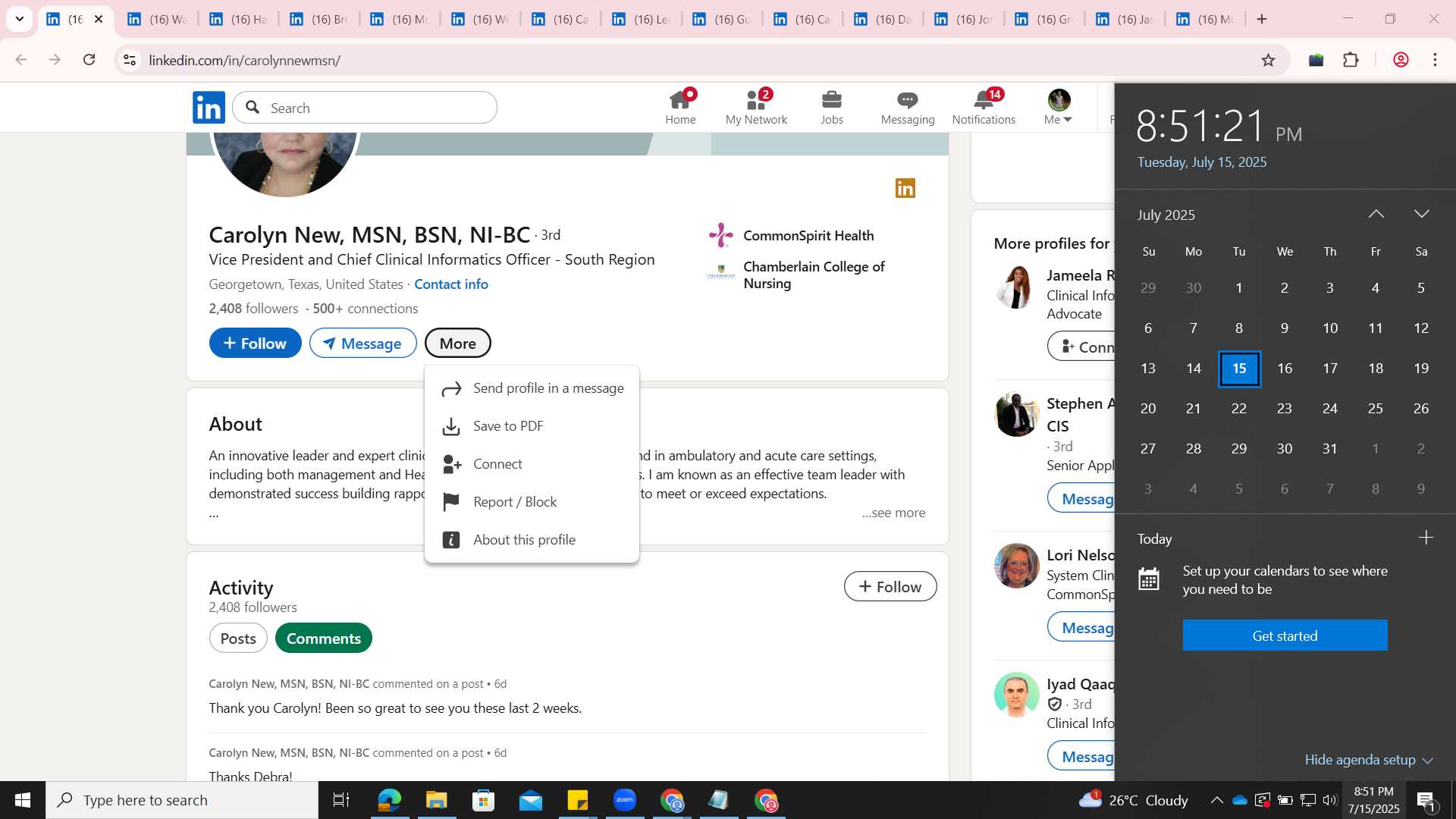Screen dimensions: 1456x819
Task: Open Notifications bell icon
Action: (984, 107)
